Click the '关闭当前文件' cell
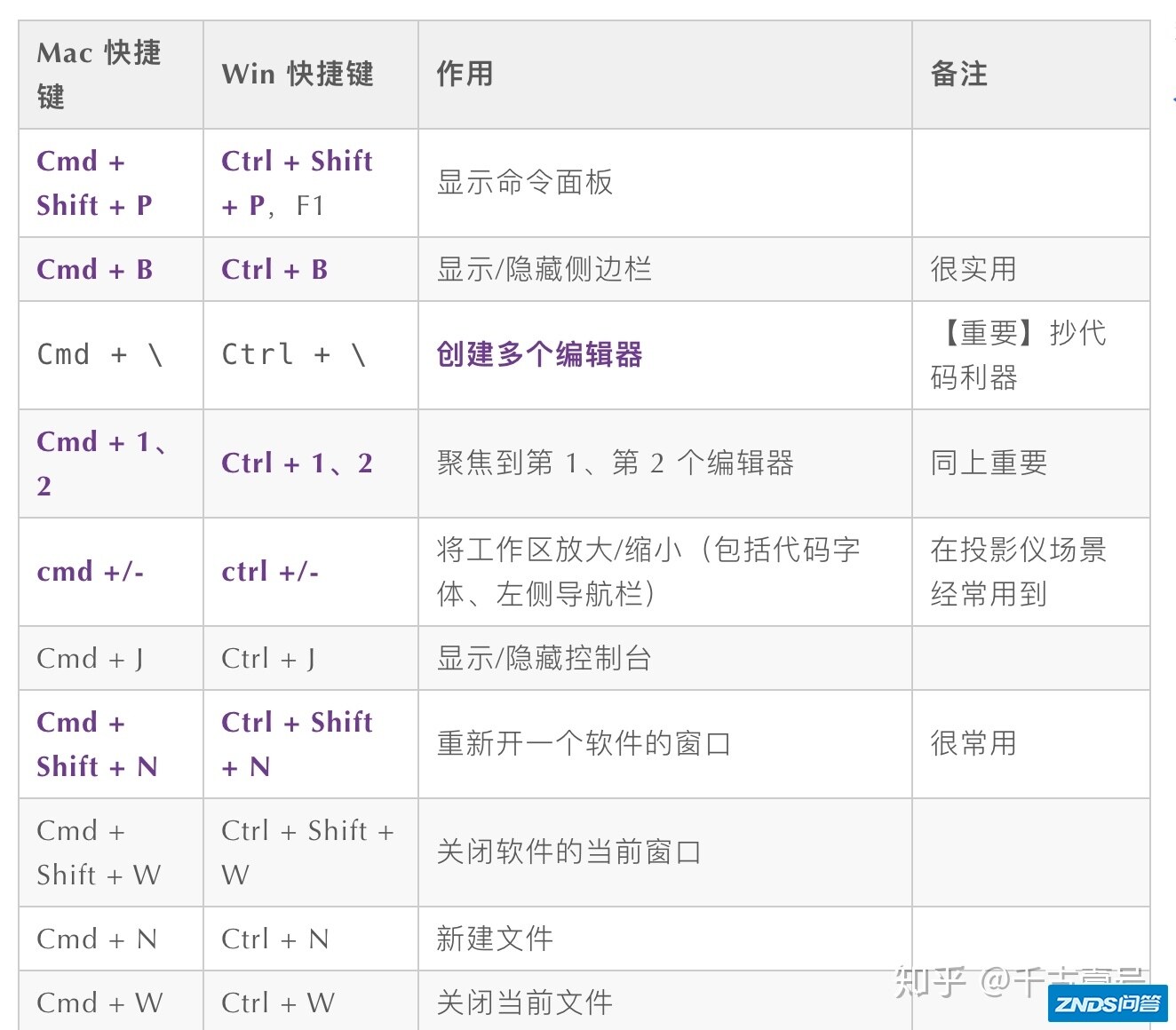Image resolution: width=1176 pixels, height=1030 pixels. pos(665,1002)
